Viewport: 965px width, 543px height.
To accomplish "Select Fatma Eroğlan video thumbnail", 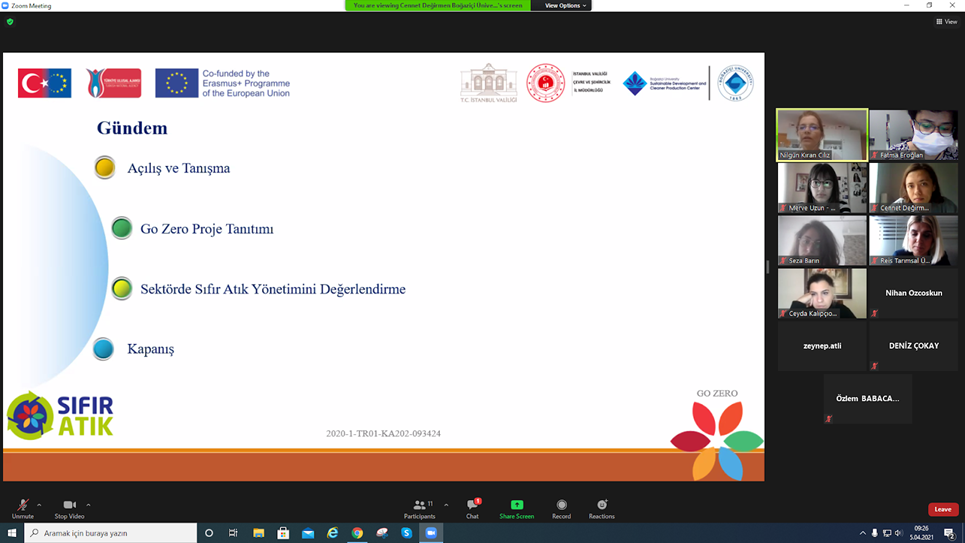I will [x=913, y=135].
